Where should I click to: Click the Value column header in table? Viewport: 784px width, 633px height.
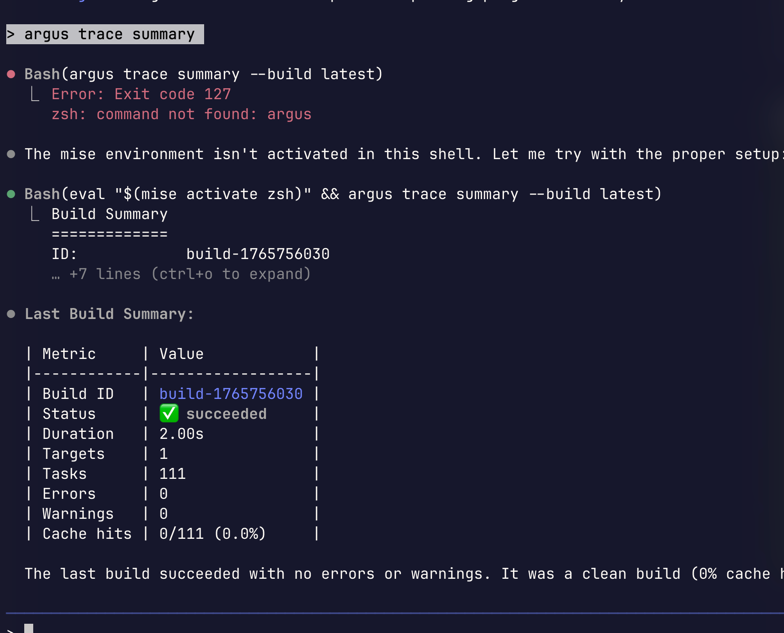click(181, 354)
